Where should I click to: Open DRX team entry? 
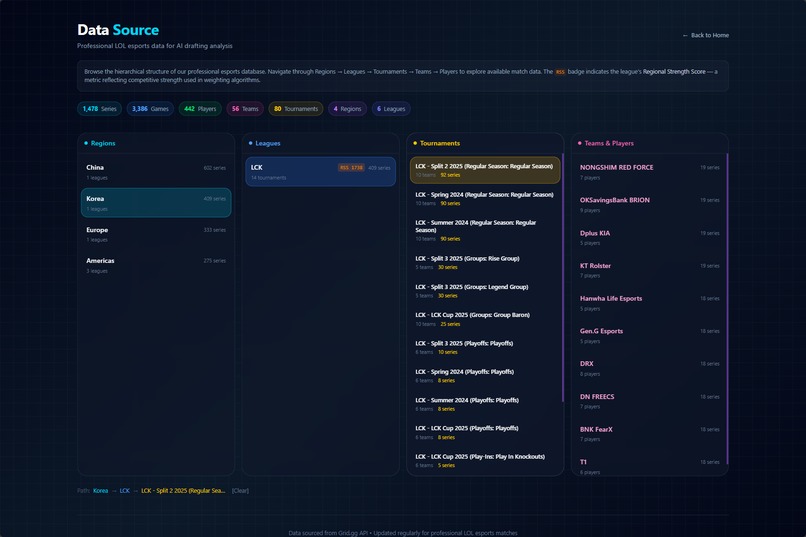point(649,368)
